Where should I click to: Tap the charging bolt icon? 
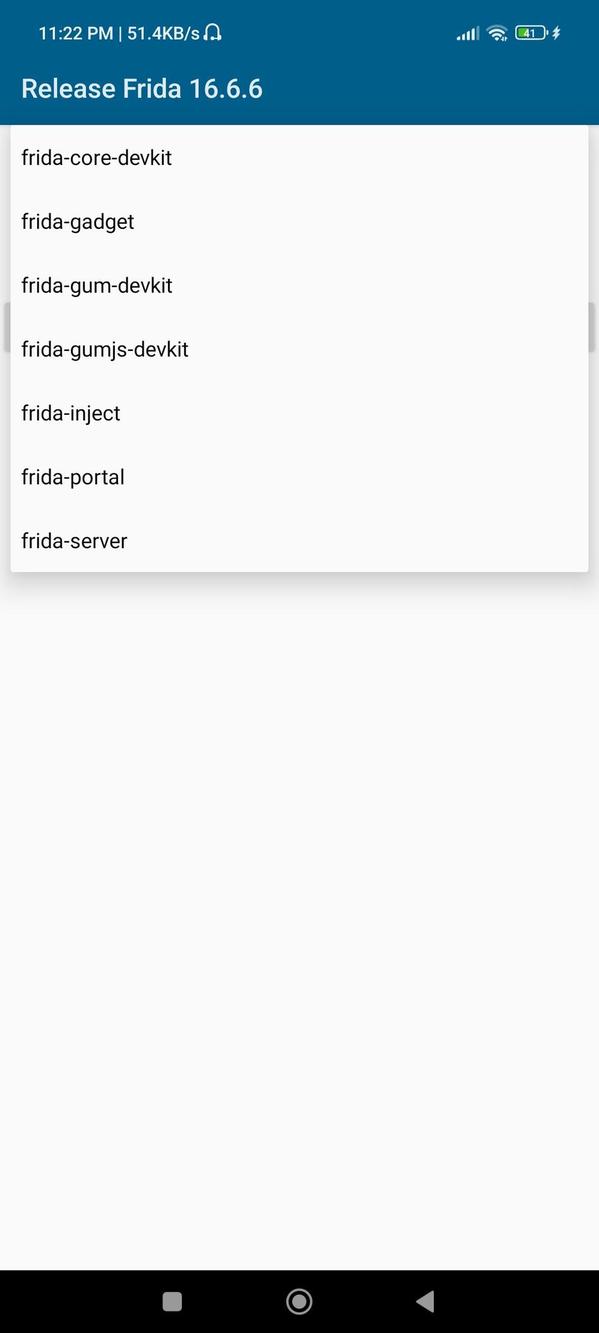pos(554,32)
